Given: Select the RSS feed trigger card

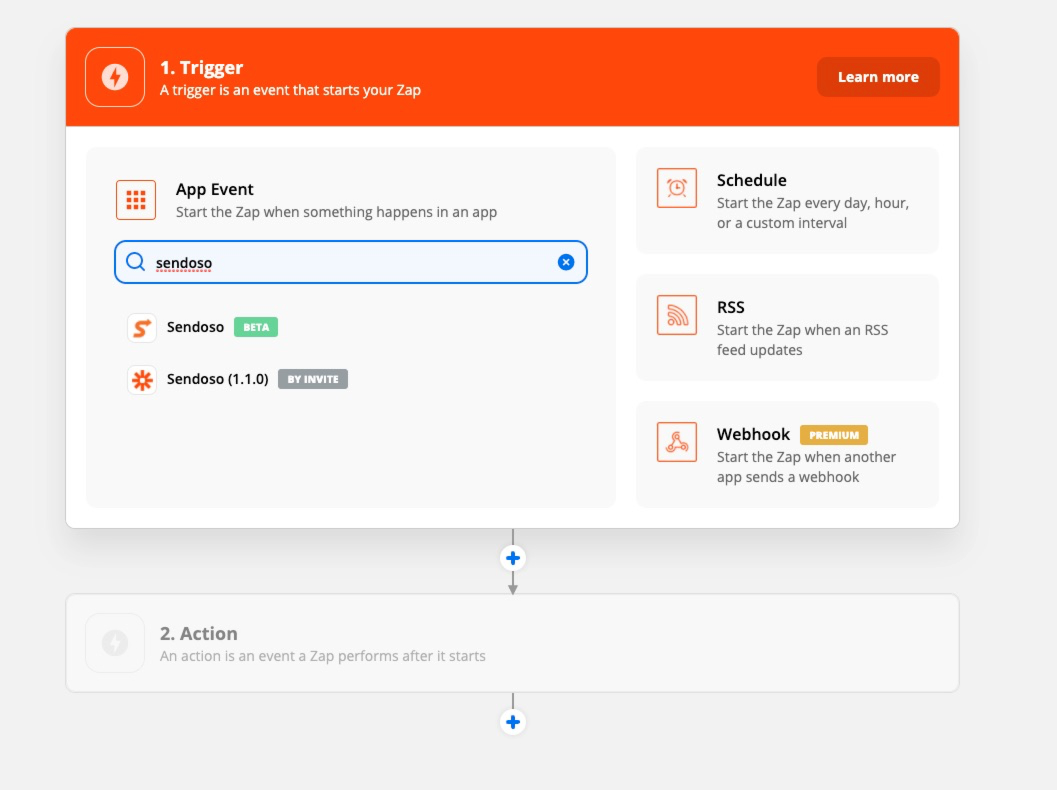Looking at the screenshot, I should point(786,327).
